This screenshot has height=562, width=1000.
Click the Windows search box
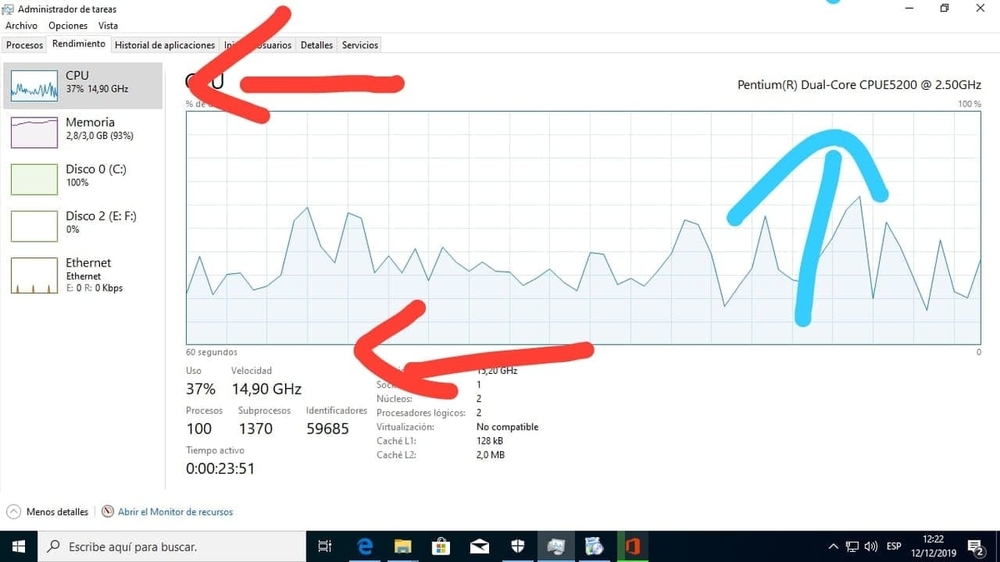click(170, 546)
